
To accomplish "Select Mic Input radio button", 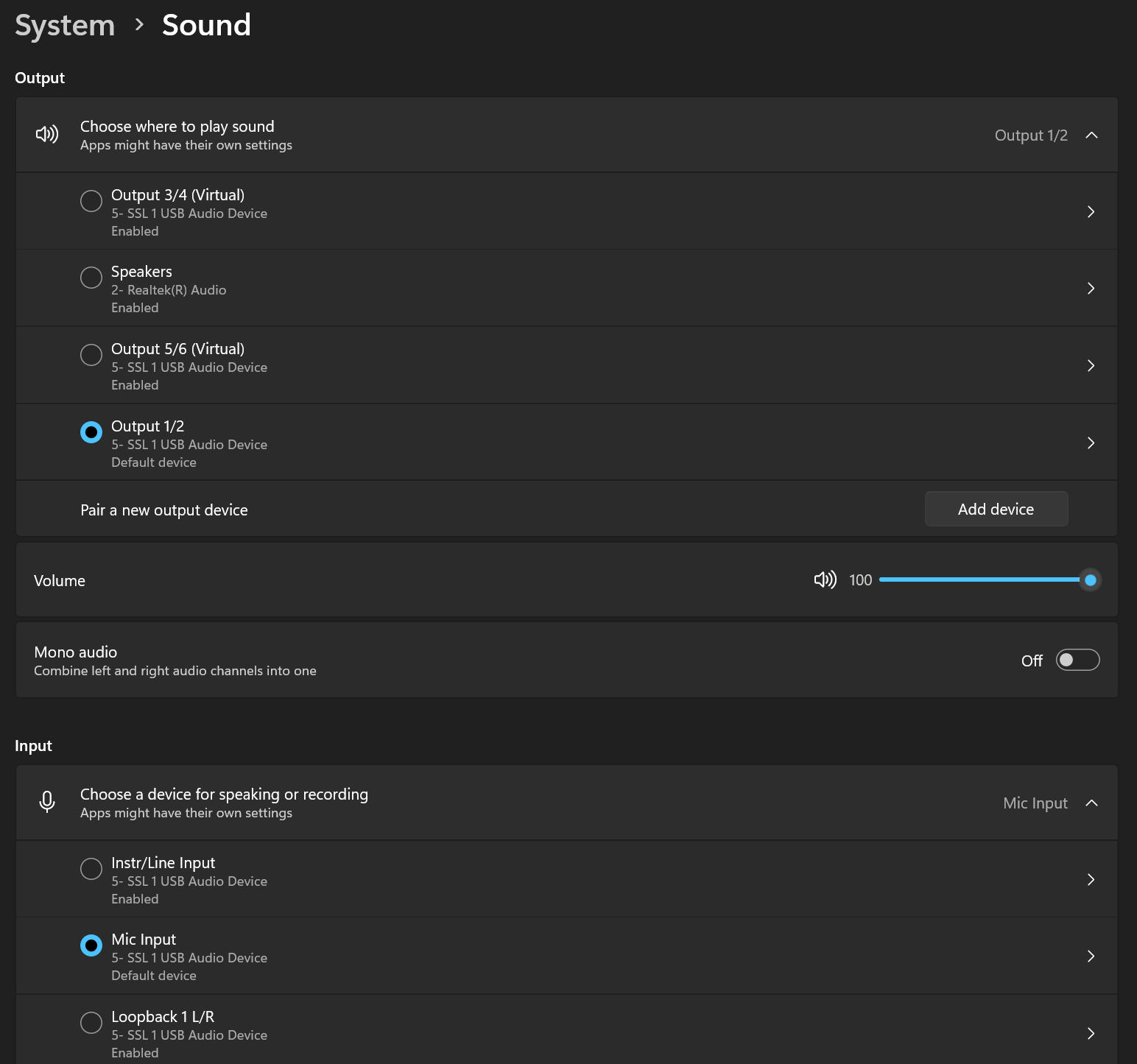I will point(91,945).
